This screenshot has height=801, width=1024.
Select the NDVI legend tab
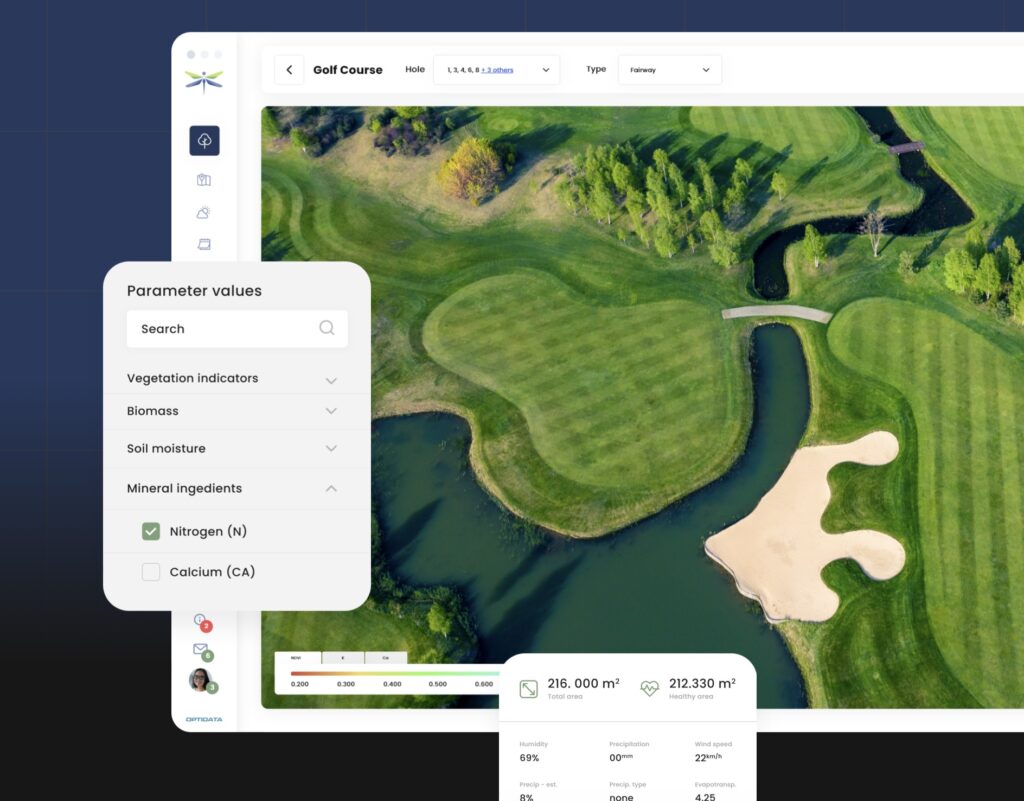tap(297, 658)
